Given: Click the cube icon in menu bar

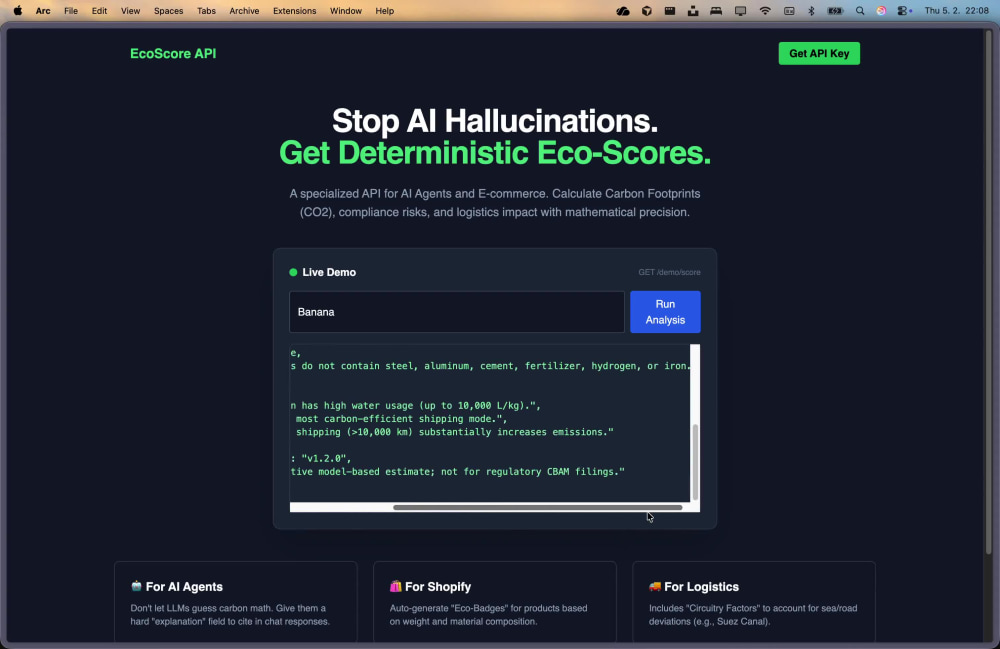Looking at the screenshot, I should click(647, 11).
